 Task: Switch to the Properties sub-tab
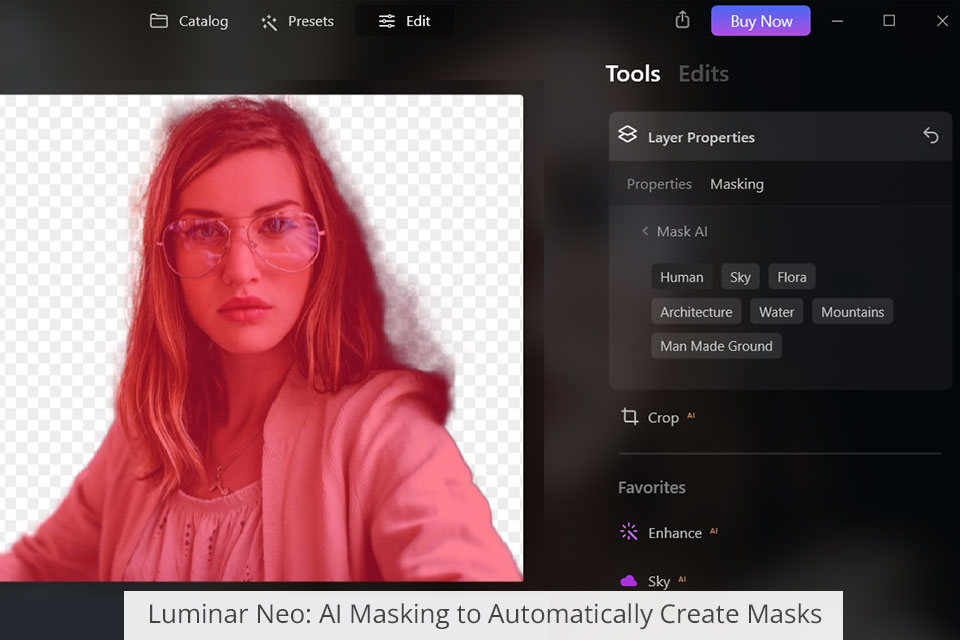pyautogui.click(x=659, y=184)
